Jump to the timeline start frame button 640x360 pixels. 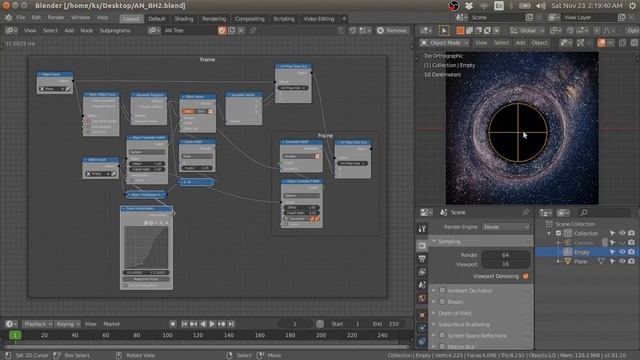click(184, 324)
